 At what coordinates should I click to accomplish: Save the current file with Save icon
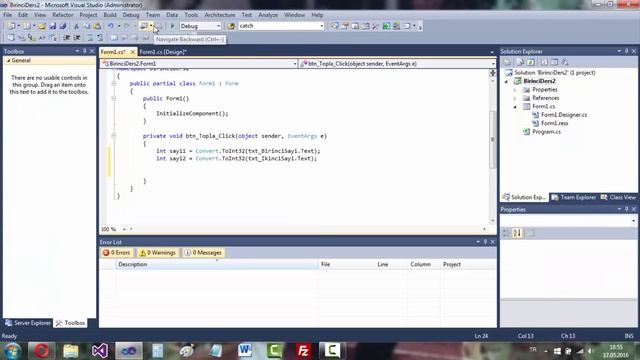[53, 26]
